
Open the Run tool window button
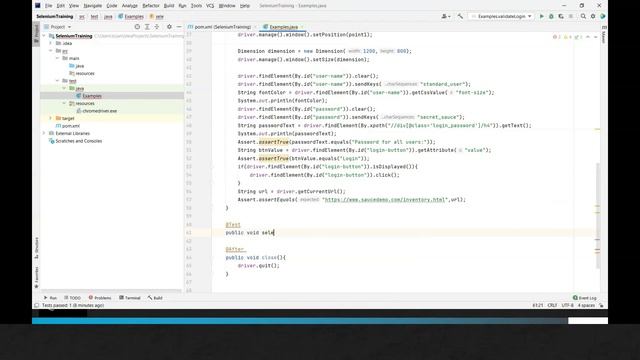[50, 298]
